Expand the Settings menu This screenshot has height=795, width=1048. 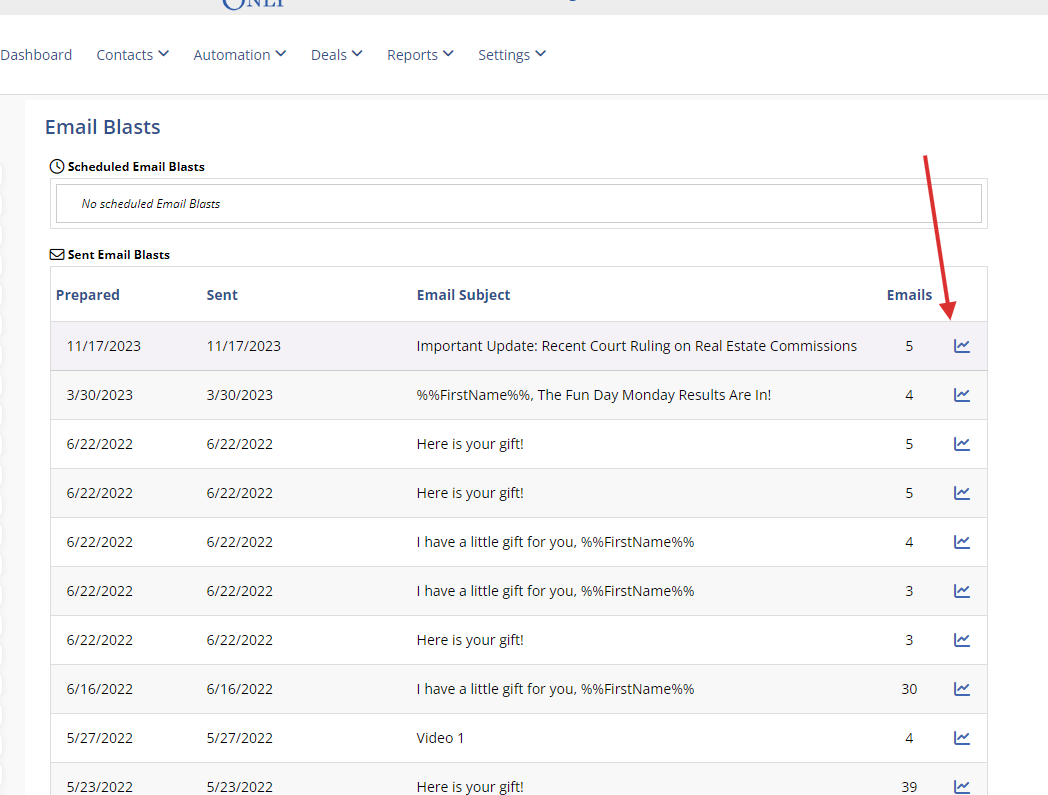pyautogui.click(x=512, y=55)
